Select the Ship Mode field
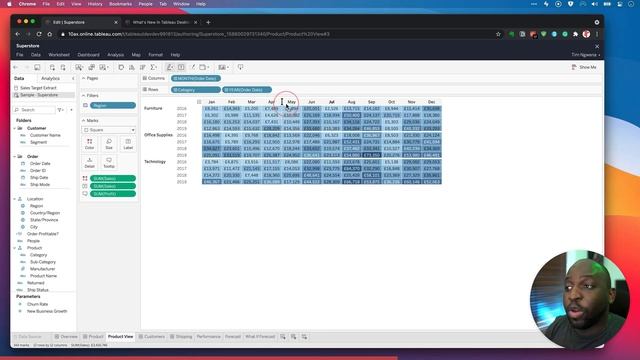The image size is (640, 360). 40,184
